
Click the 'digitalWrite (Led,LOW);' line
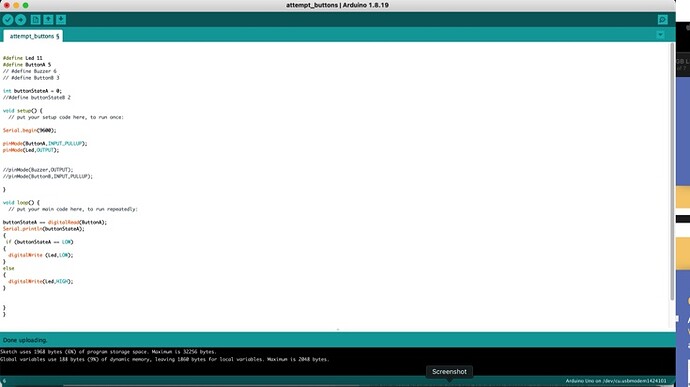40,255
